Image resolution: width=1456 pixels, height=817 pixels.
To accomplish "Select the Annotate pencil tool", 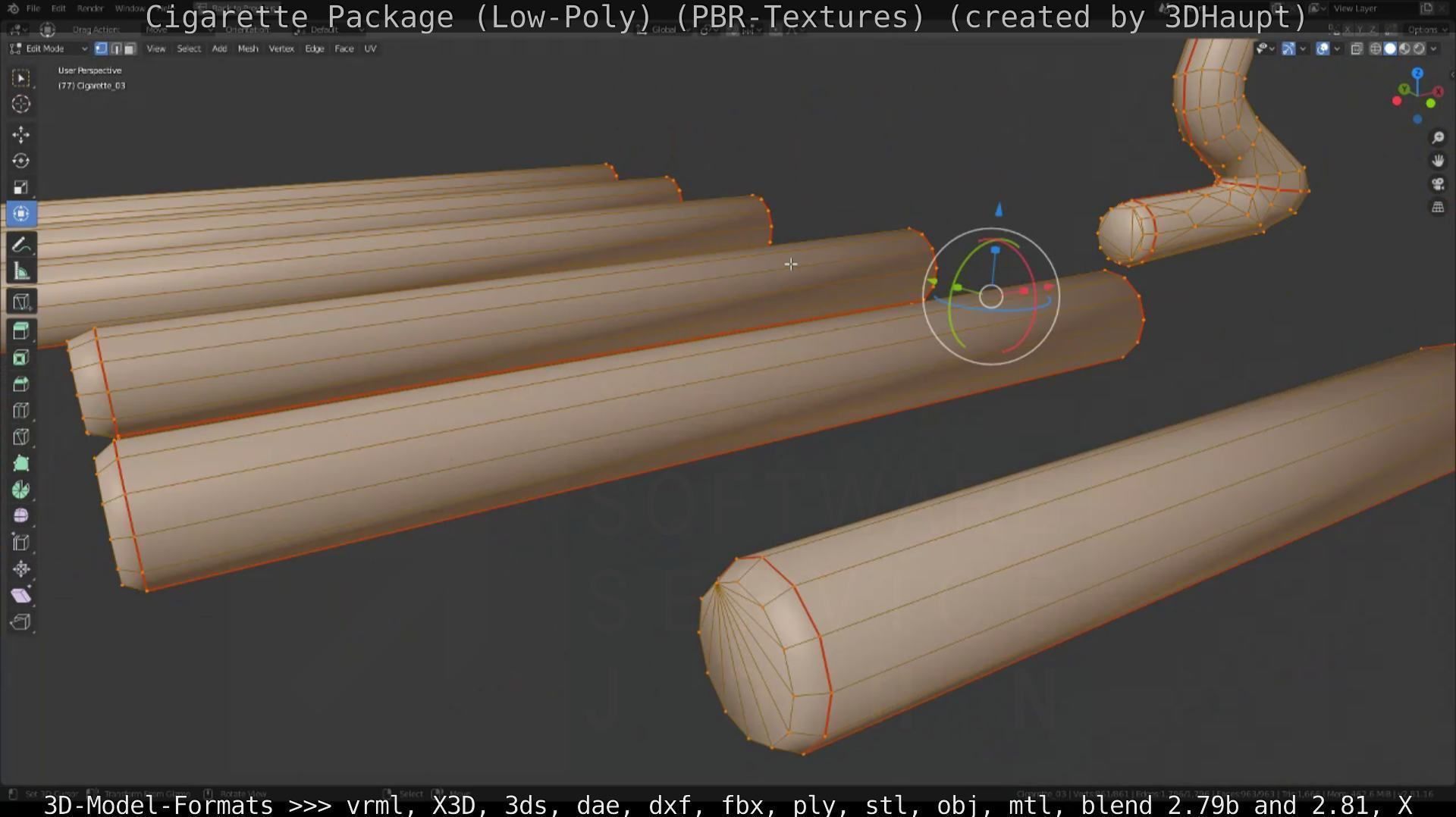I will tap(21, 245).
